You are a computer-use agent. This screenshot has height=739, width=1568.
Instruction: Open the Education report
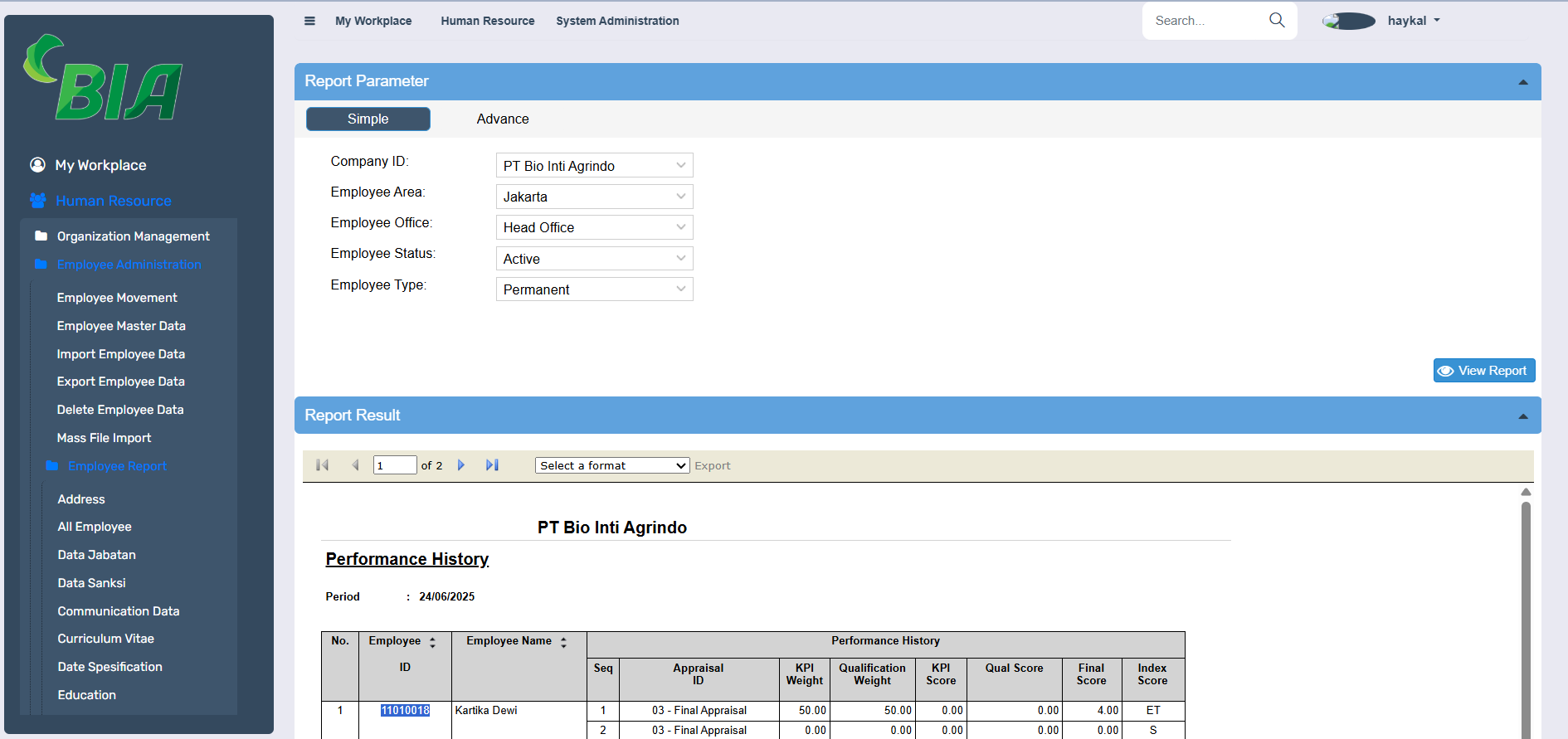tap(87, 695)
